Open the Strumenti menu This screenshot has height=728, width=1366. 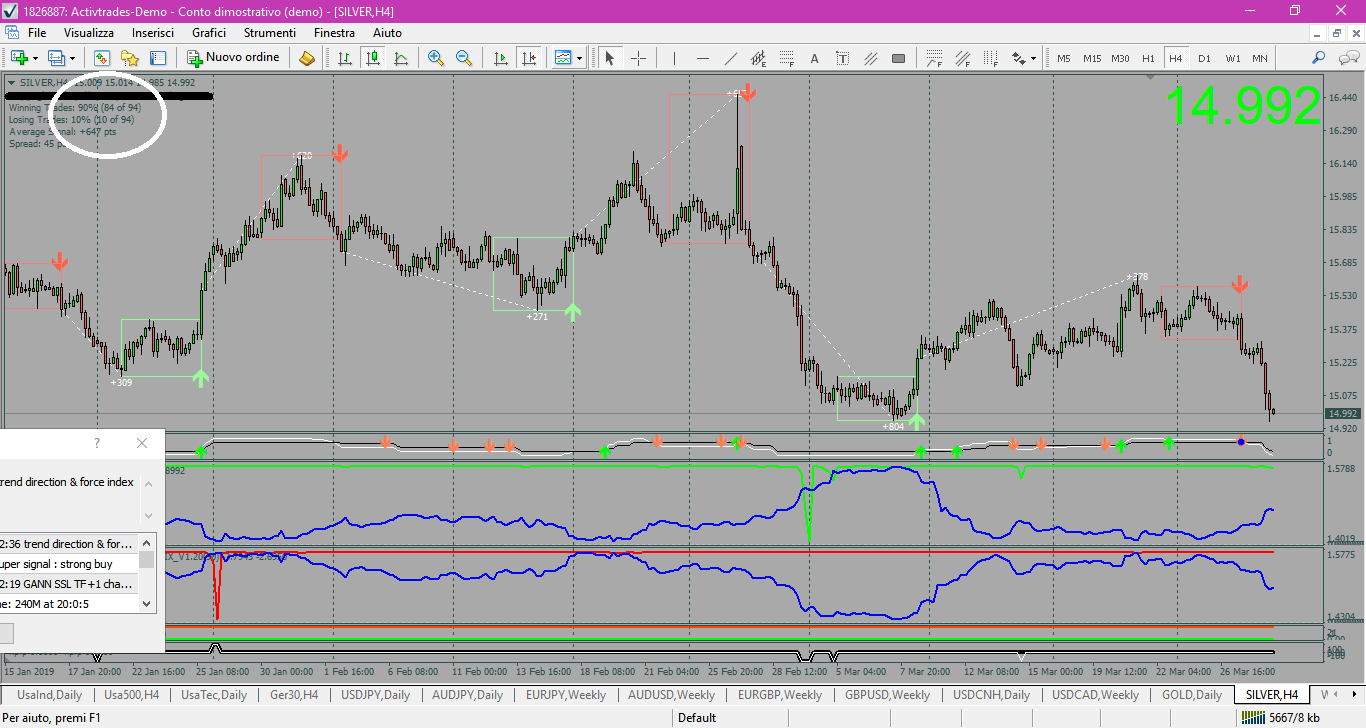pos(270,33)
